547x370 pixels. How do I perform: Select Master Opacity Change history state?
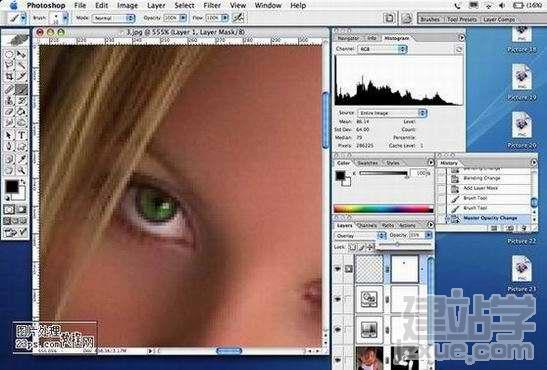(x=488, y=218)
